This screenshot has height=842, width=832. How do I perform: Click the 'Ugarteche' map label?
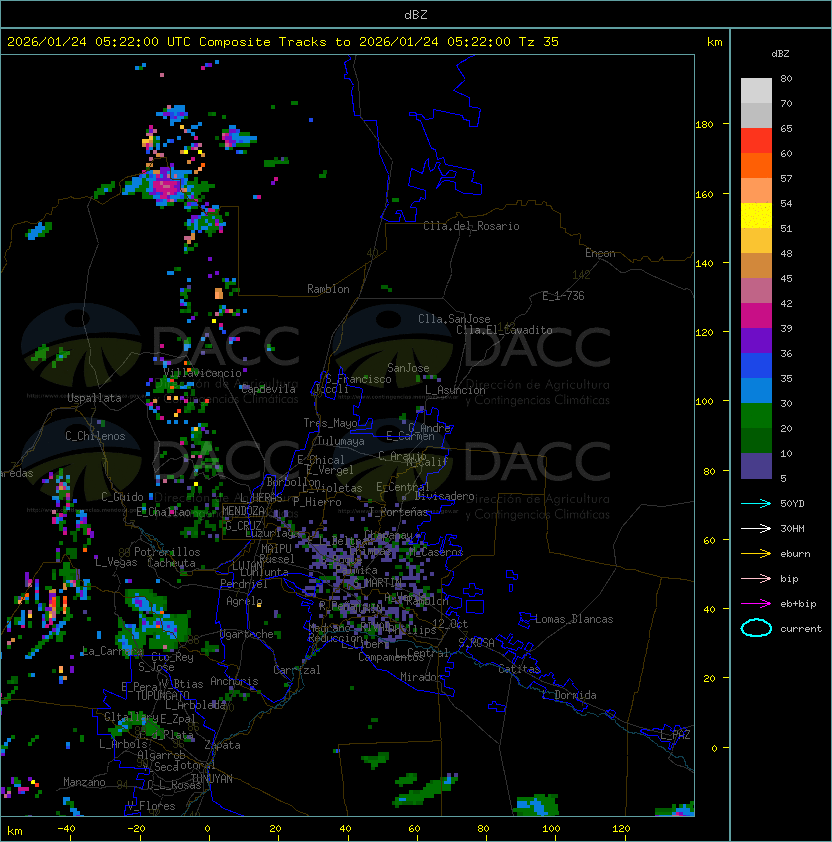point(247,634)
